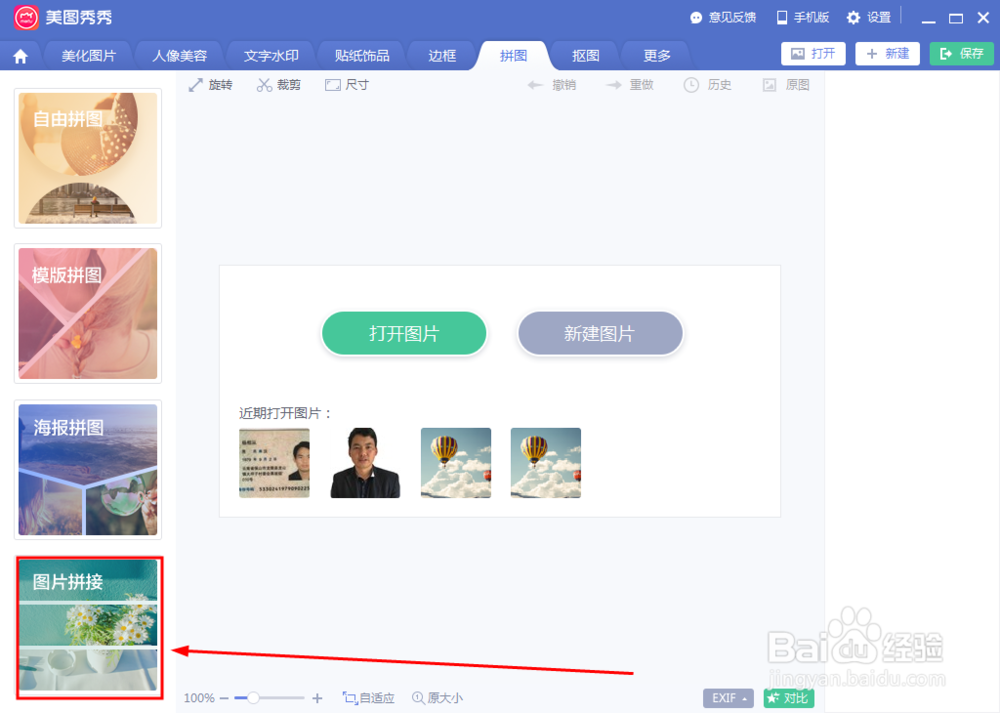Viewport: 1000px width, 713px height.
Task: Click the 撤销 undo icon
Action: point(550,85)
